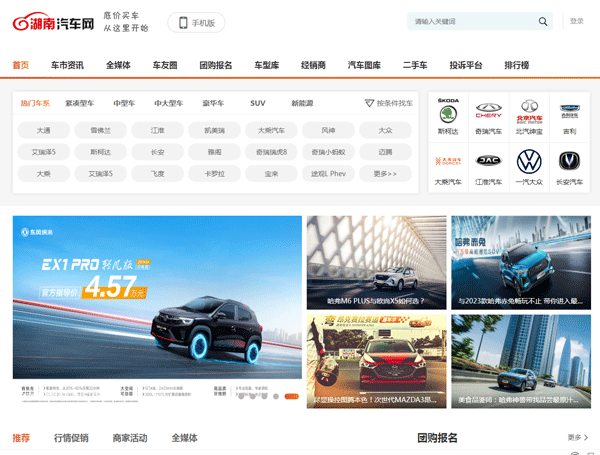600x455 pixels.
Task: Open the 按条件找车 filter icon link
Action: pos(389,103)
